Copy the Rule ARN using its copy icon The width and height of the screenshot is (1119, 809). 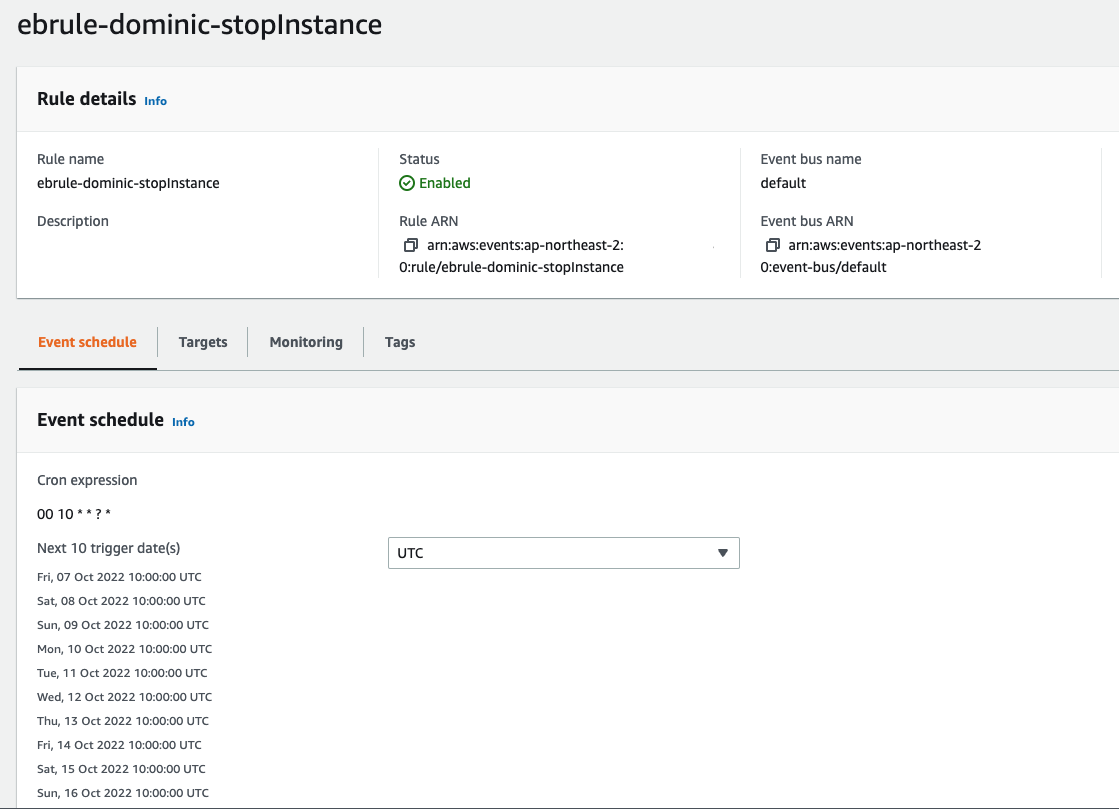point(410,245)
